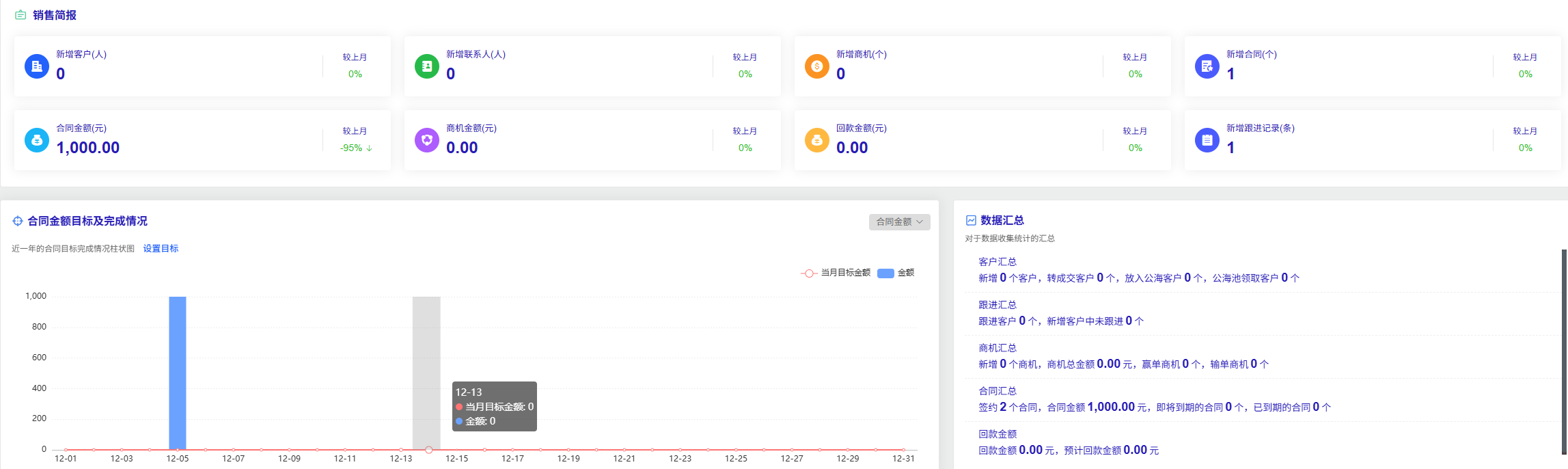Click the yellow payment amount icon
The height and width of the screenshot is (469, 1568).
pyautogui.click(x=816, y=140)
